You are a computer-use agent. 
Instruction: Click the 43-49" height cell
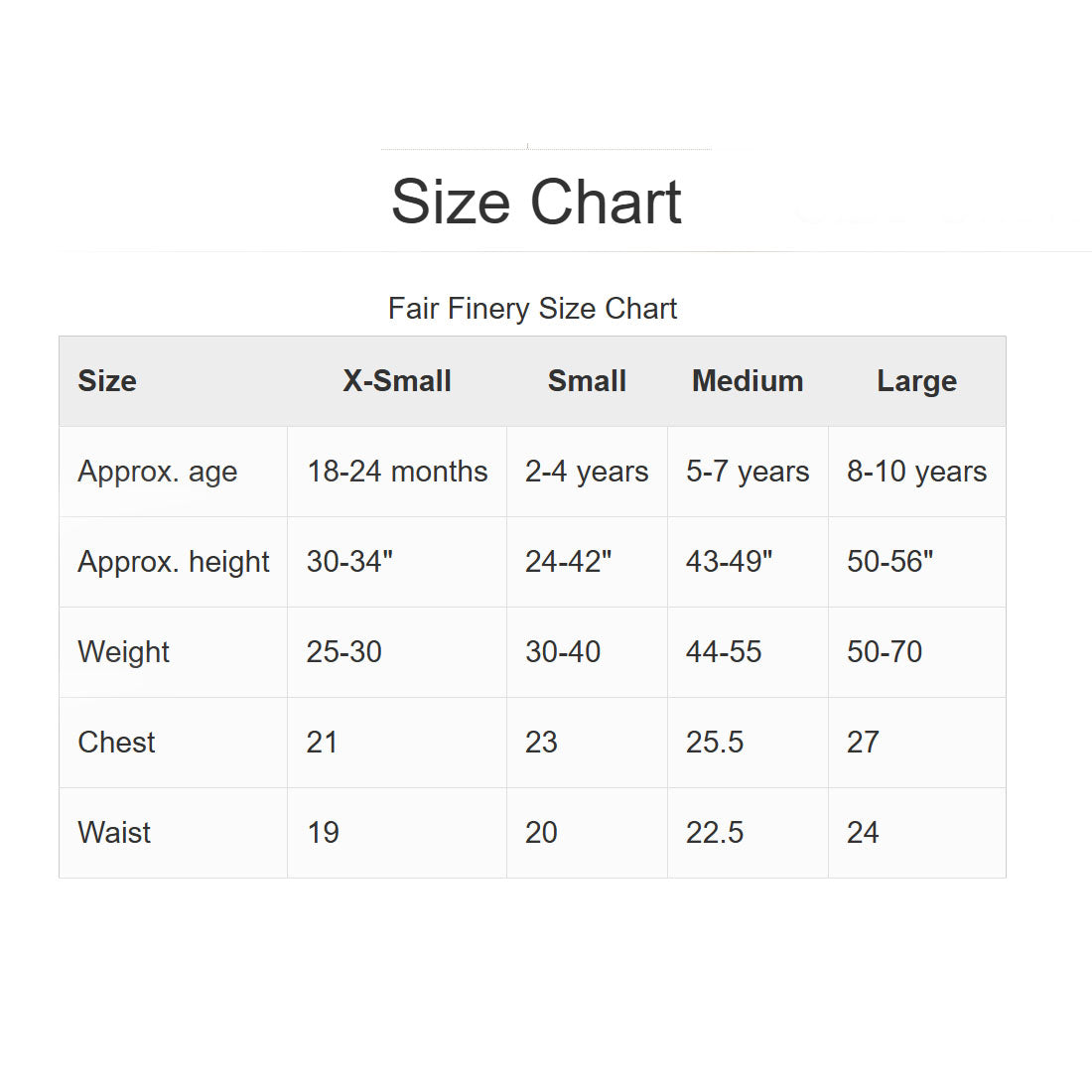click(730, 562)
